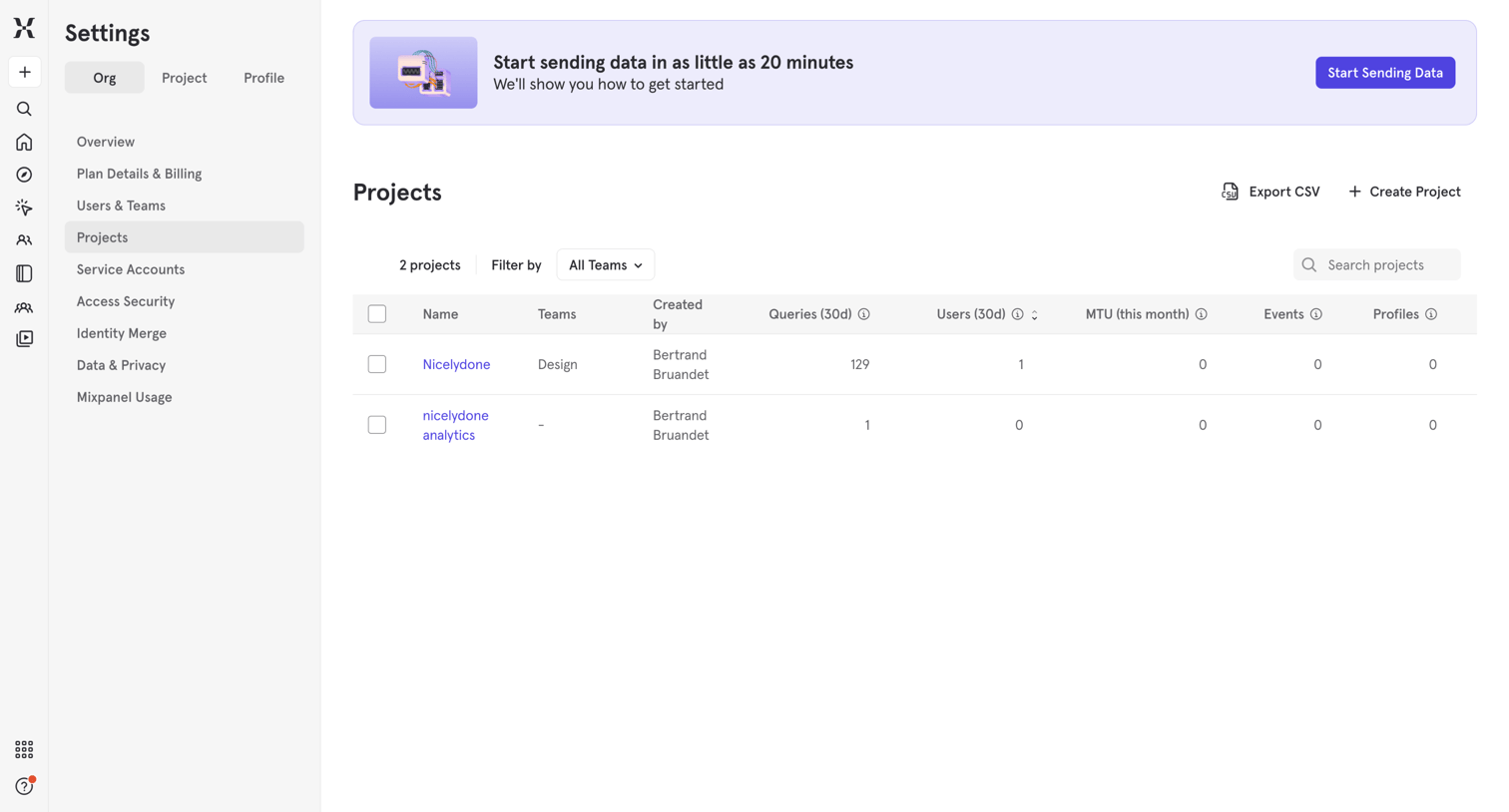Click the banner illustration thumbnail

[423, 73]
